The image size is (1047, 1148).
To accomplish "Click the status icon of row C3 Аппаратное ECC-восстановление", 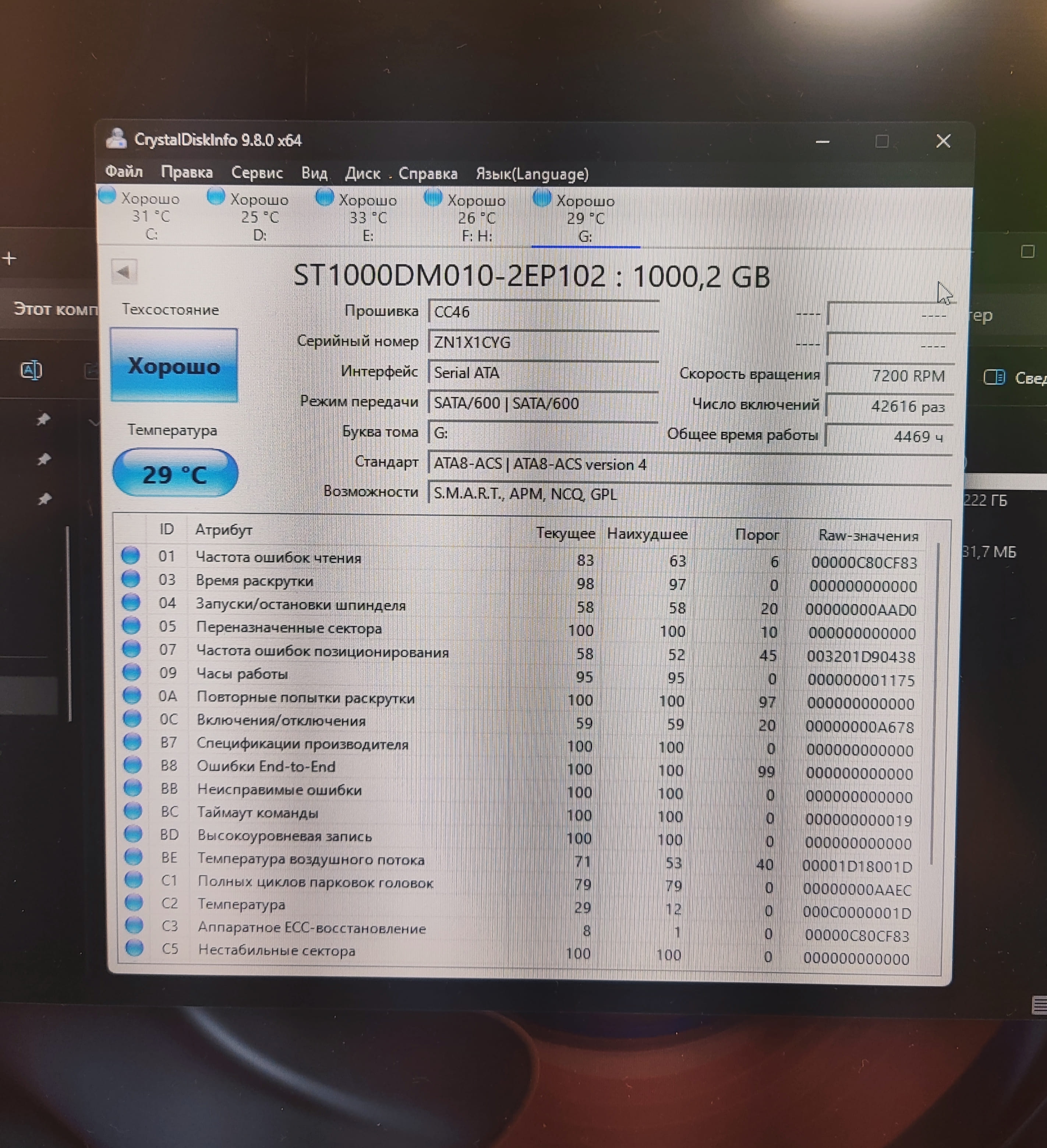I will point(134,925).
